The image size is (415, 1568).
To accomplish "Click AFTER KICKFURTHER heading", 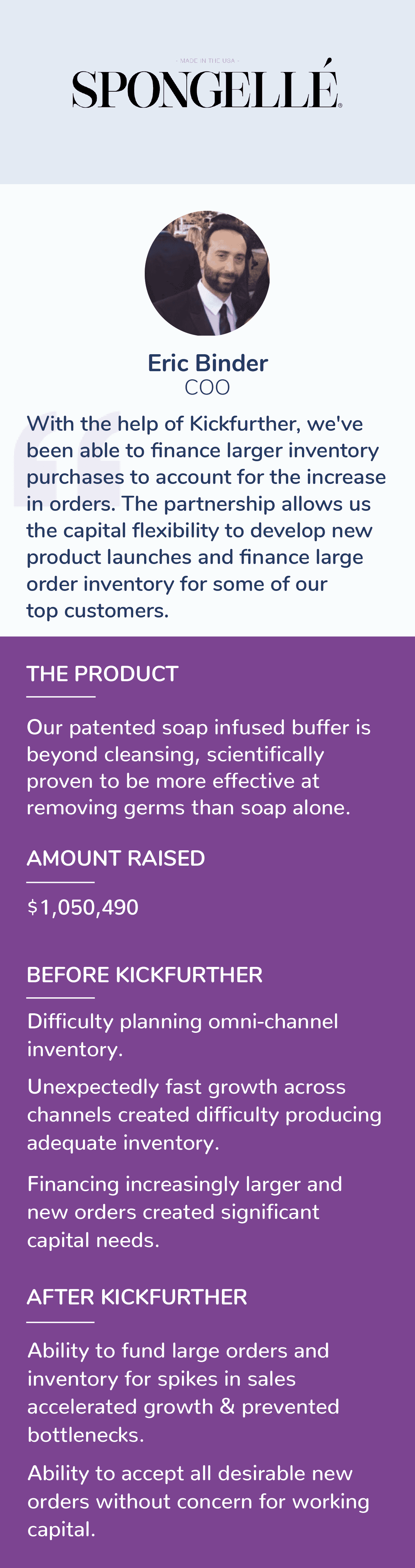I will pos(137,1297).
